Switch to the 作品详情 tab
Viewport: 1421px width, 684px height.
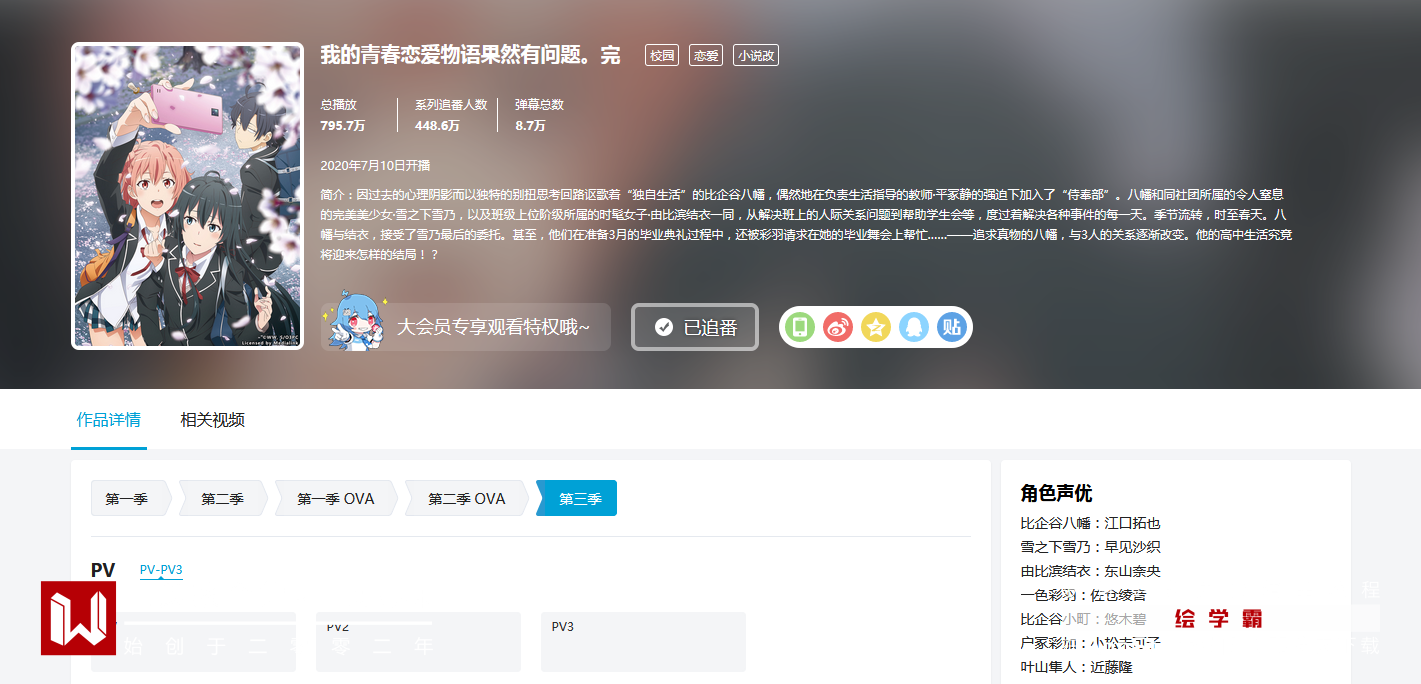109,420
